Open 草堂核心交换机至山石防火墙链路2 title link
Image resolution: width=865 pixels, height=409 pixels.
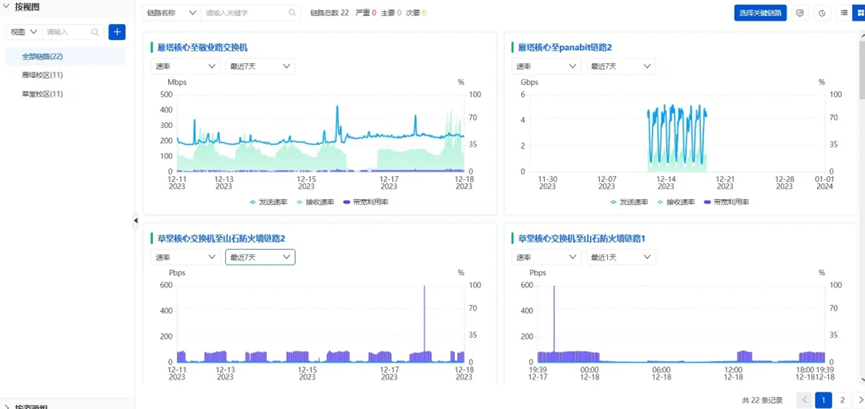(221, 238)
